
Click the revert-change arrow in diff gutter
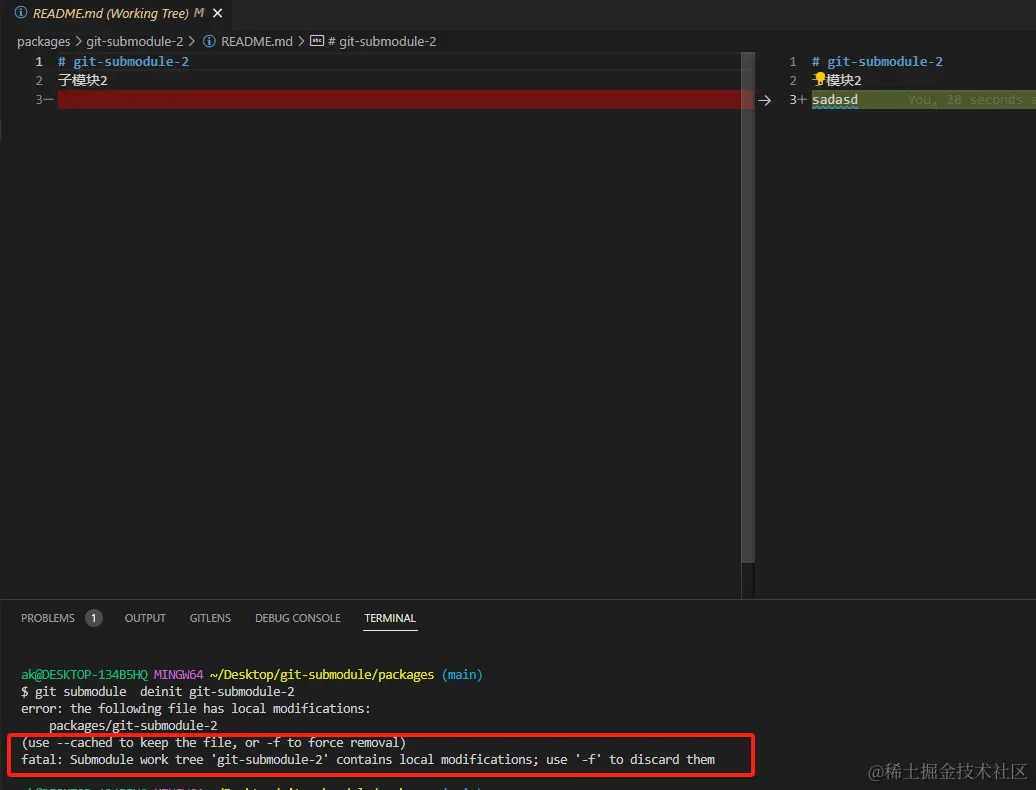coord(764,100)
